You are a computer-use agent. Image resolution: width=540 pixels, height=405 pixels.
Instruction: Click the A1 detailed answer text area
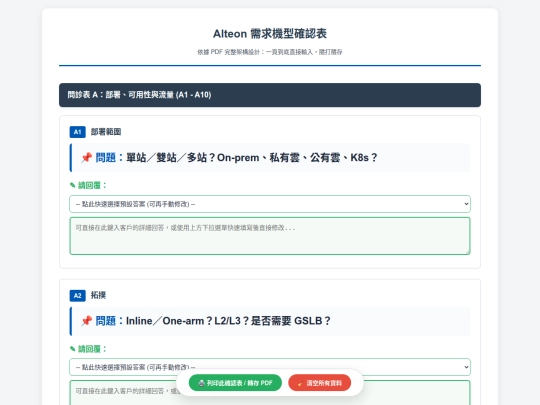click(x=270, y=236)
